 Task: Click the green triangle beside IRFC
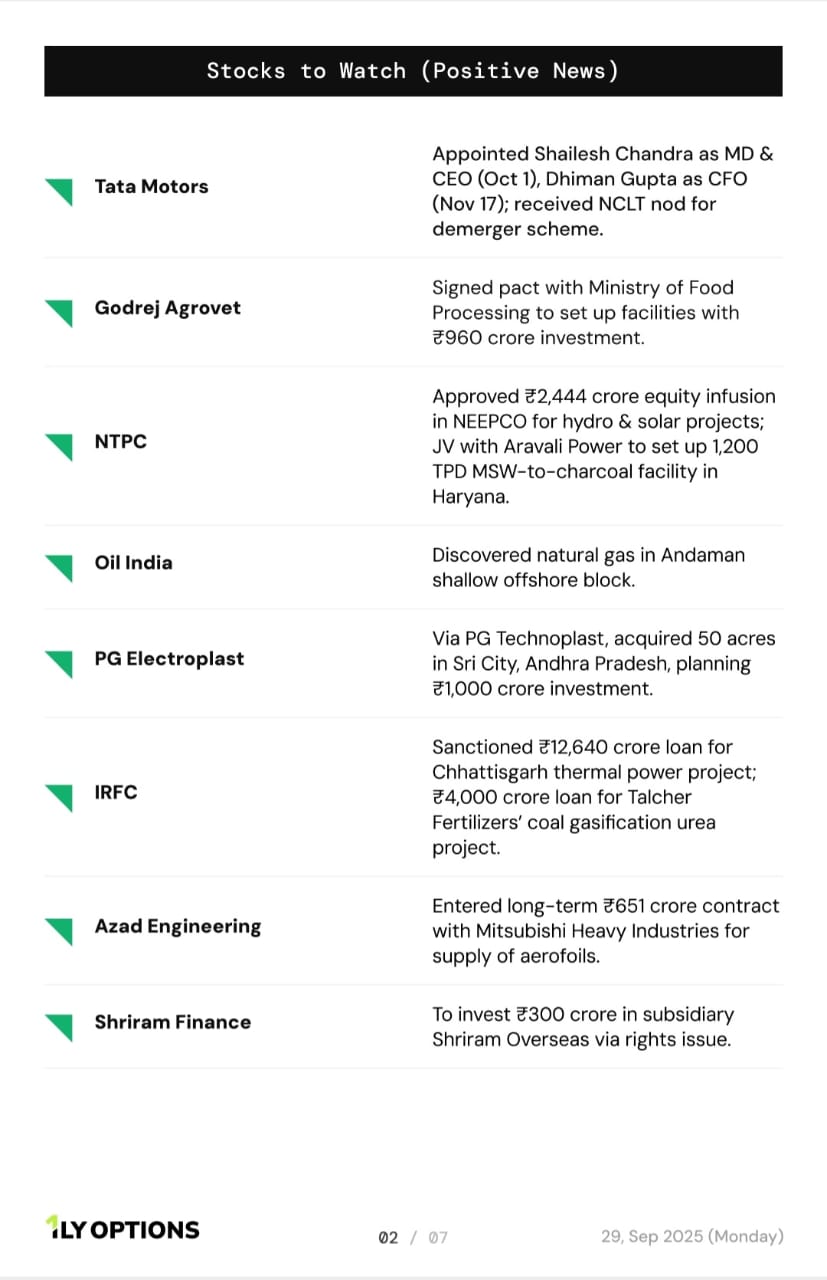[61, 796]
